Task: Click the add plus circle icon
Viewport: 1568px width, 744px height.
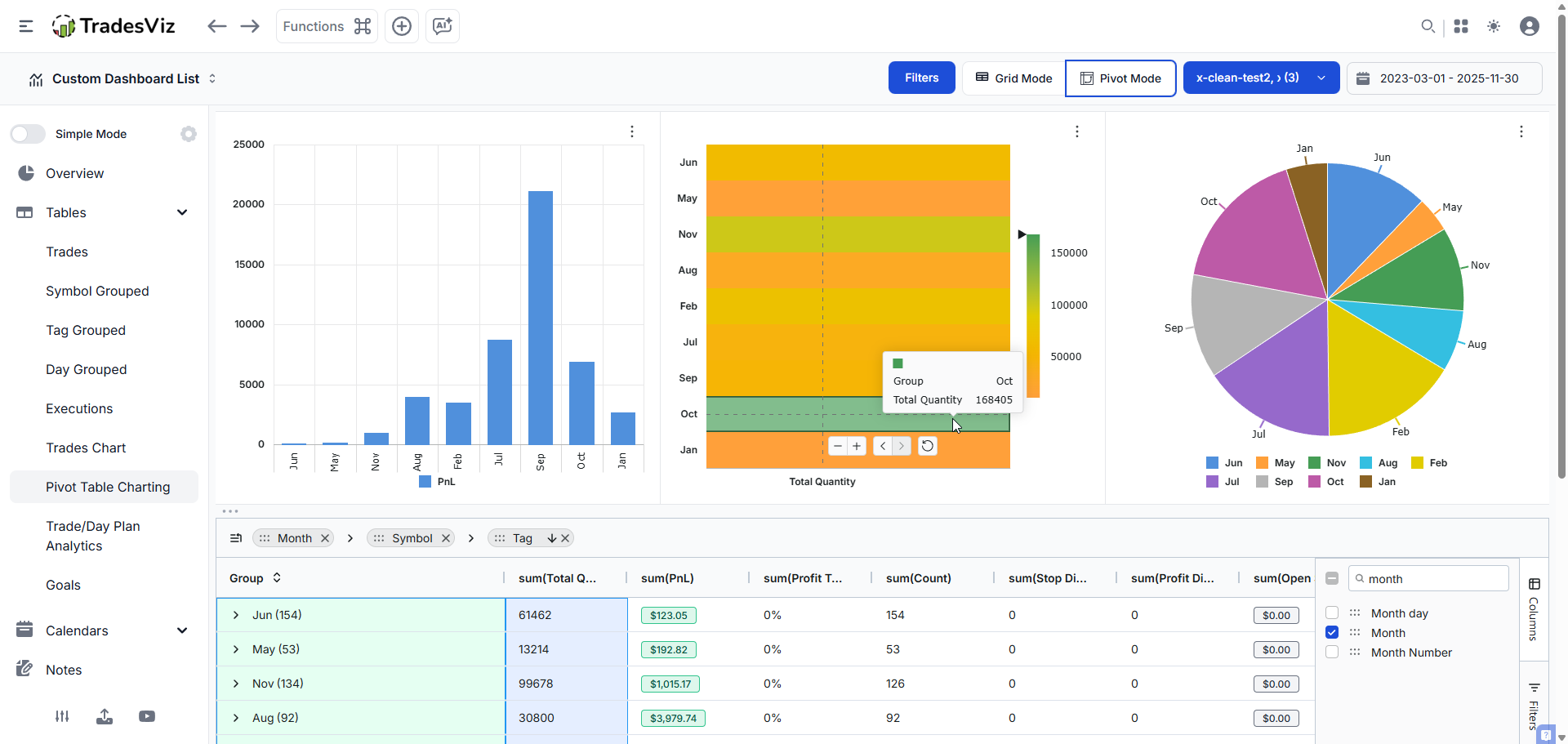Action: pyautogui.click(x=402, y=26)
